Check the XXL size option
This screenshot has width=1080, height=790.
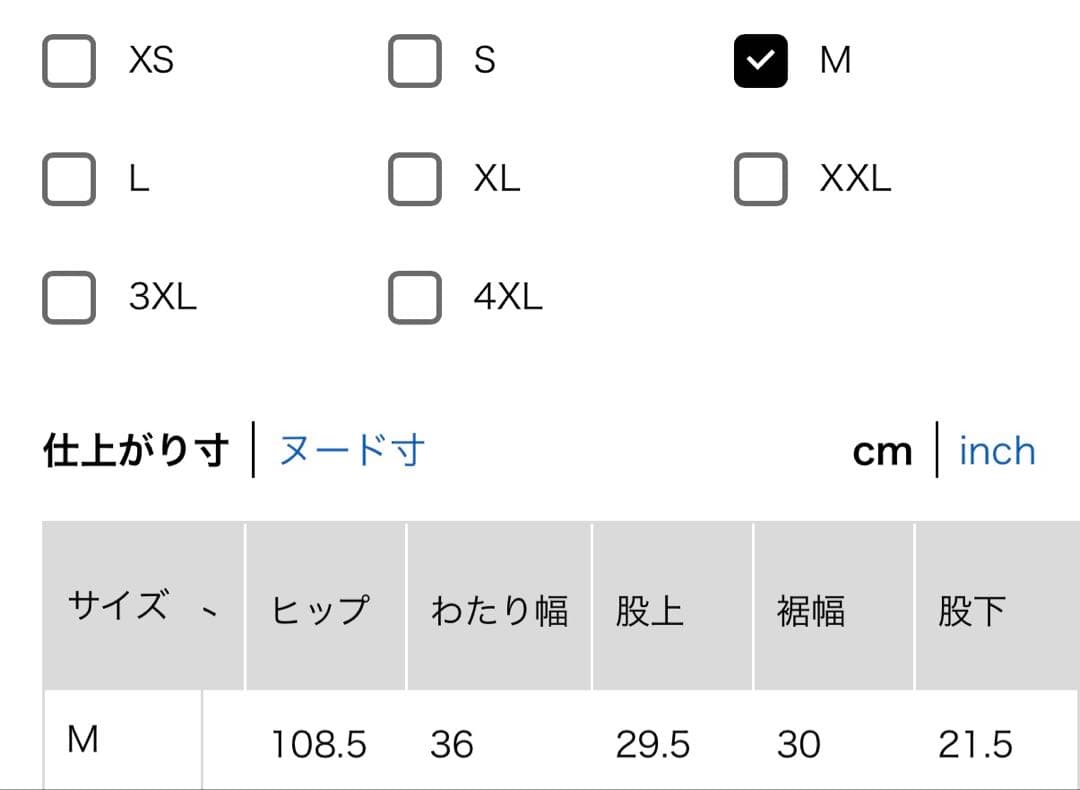761,179
